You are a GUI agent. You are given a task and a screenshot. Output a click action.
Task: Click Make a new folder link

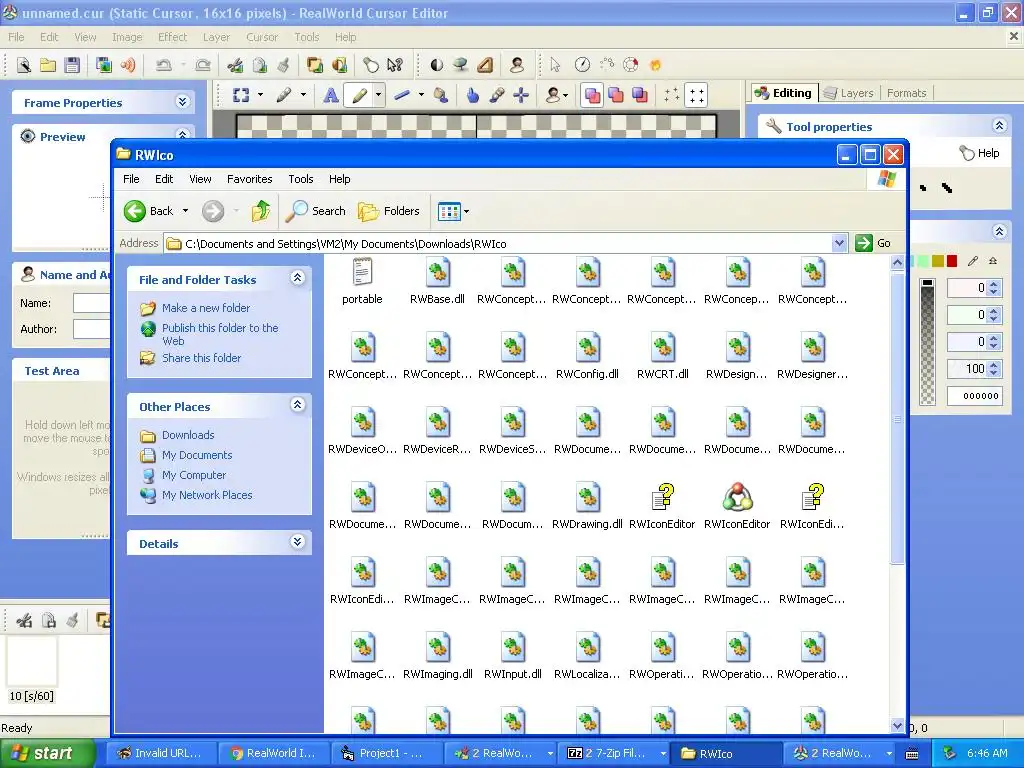click(206, 308)
